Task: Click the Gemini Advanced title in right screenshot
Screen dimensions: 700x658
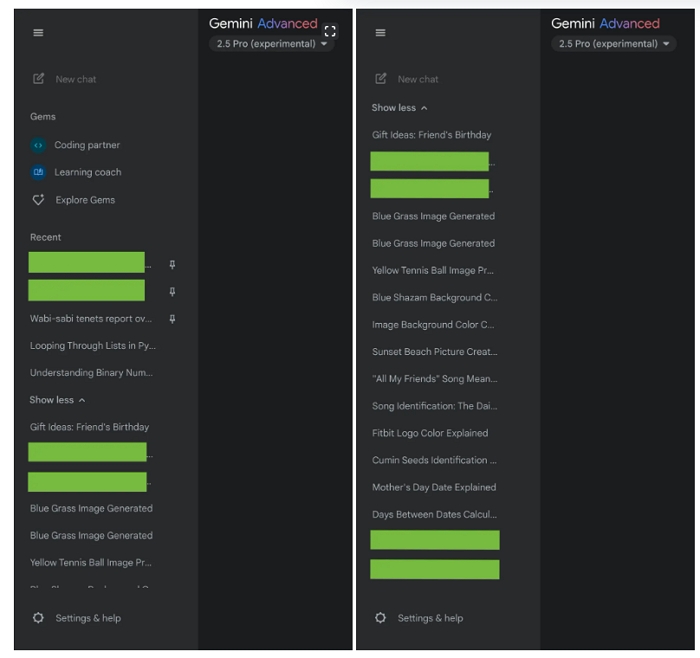Action: coord(605,23)
